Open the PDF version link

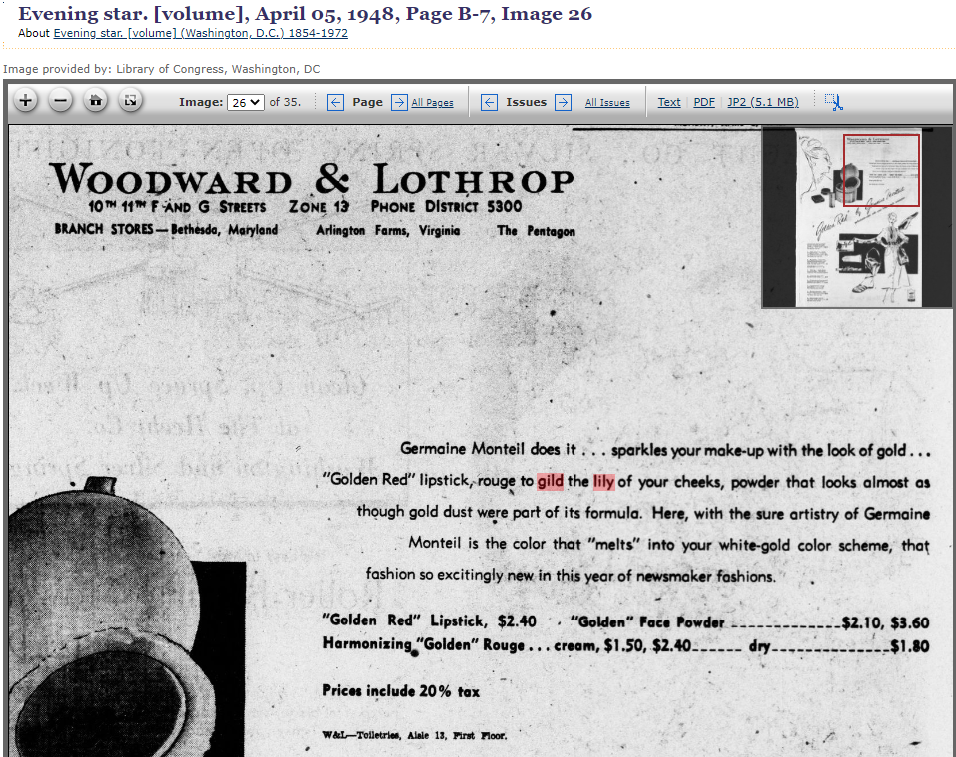pyautogui.click(x=704, y=102)
